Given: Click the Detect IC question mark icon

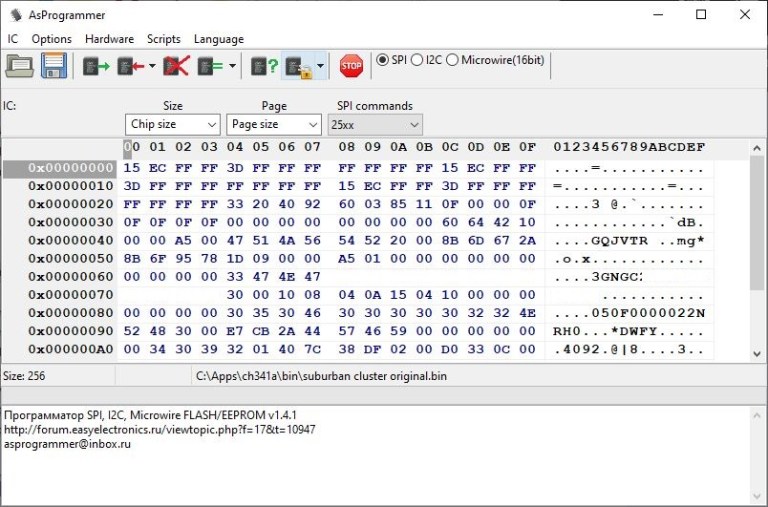Looking at the screenshot, I should click(x=264, y=66).
